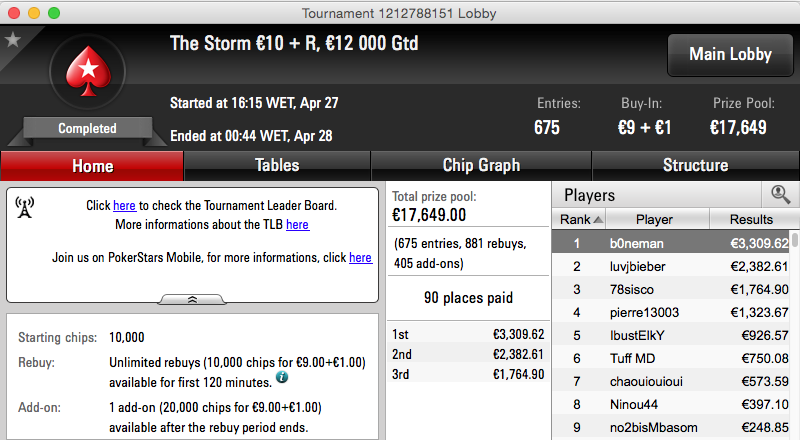Collapse the news panel with chevron handle
This screenshot has height=440, width=800.
point(192,300)
